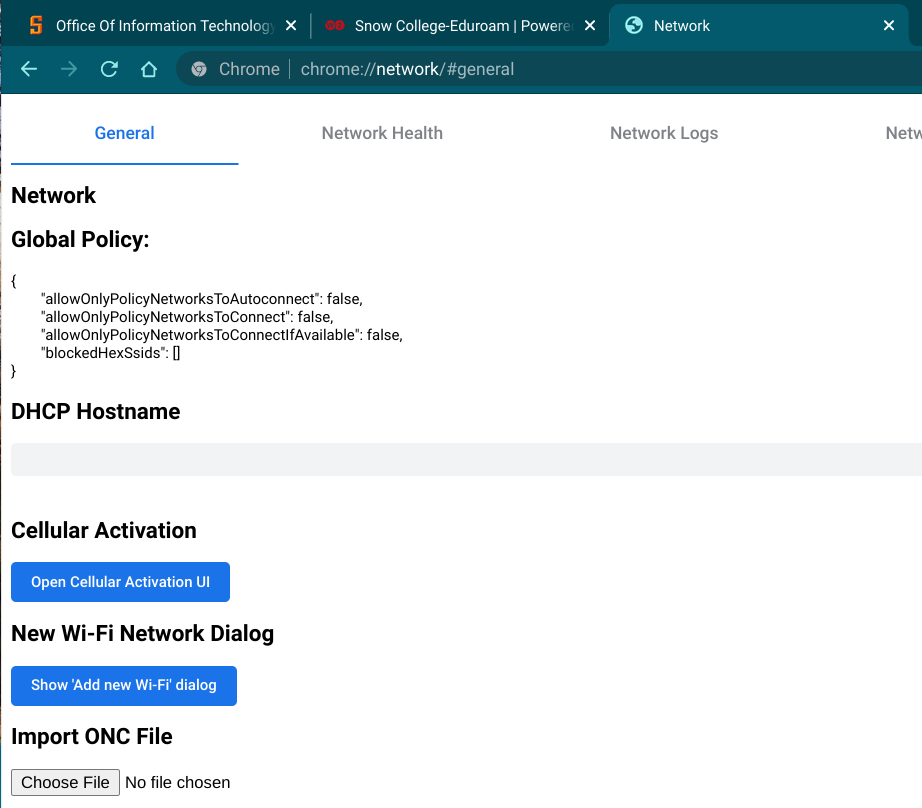Click the DHCP Hostname input field

465,459
